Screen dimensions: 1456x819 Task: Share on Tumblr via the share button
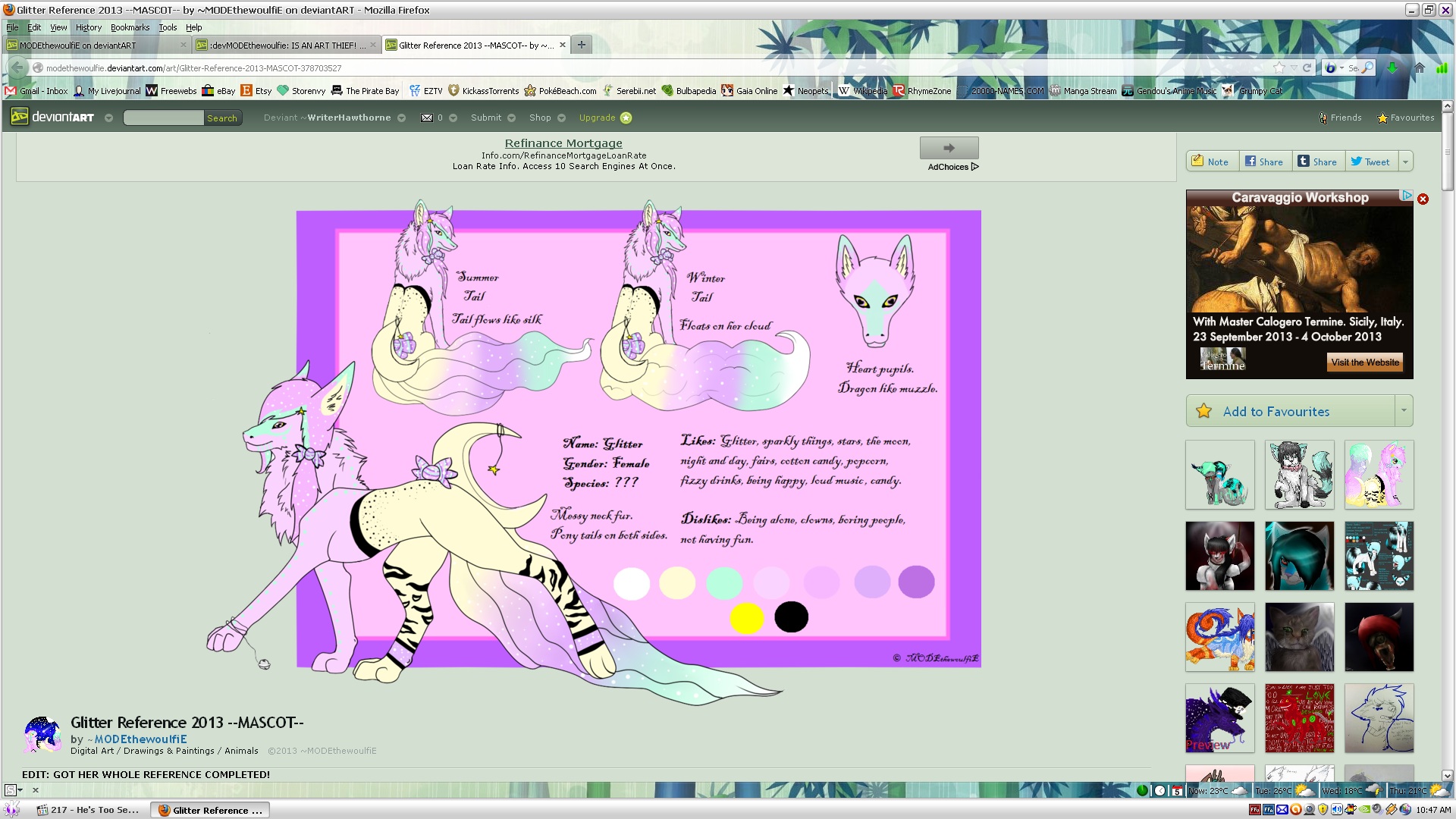pyautogui.click(x=1317, y=162)
